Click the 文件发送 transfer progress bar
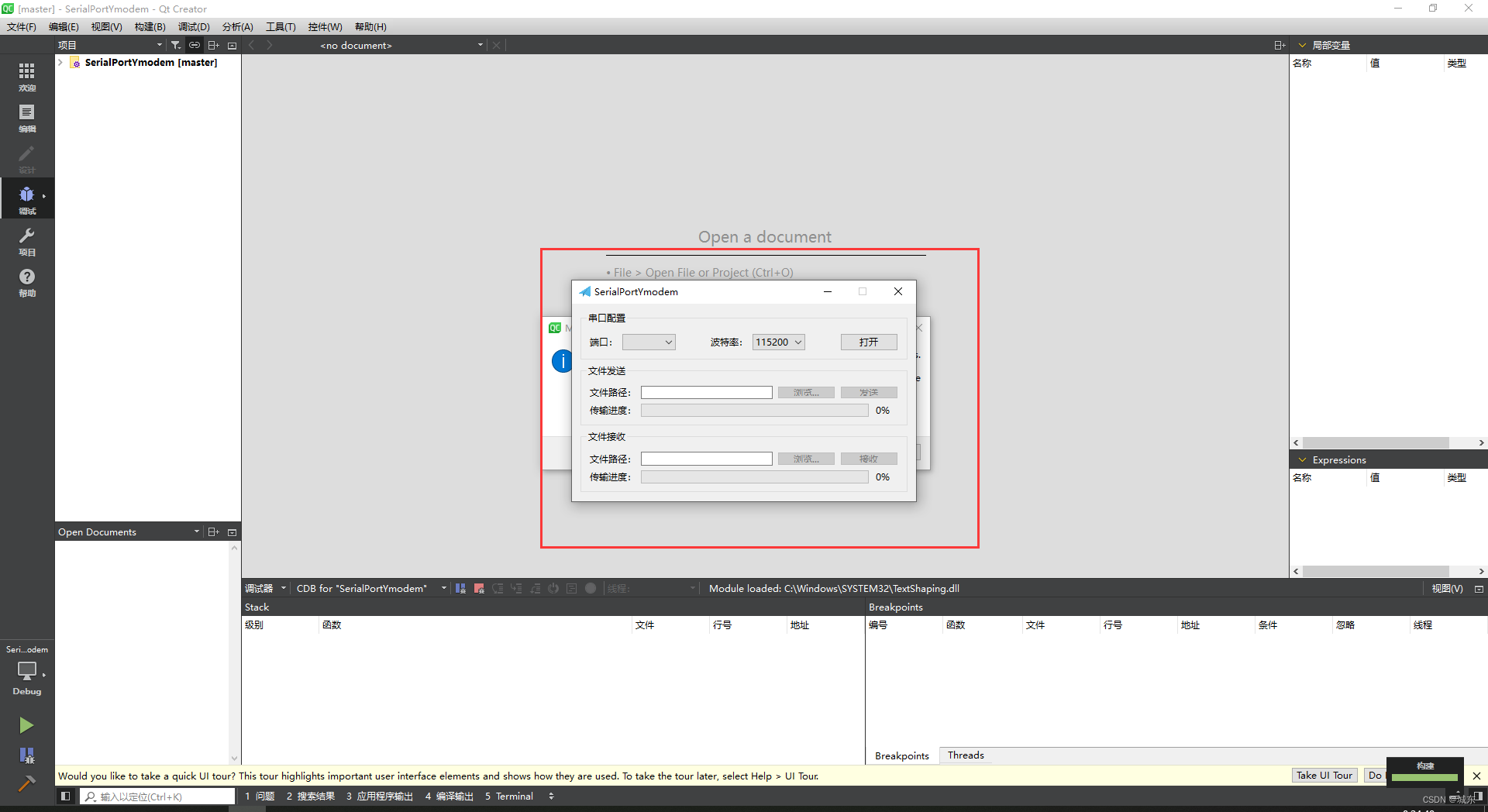Image resolution: width=1488 pixels, height=812 pixels. tap(754, 410)
